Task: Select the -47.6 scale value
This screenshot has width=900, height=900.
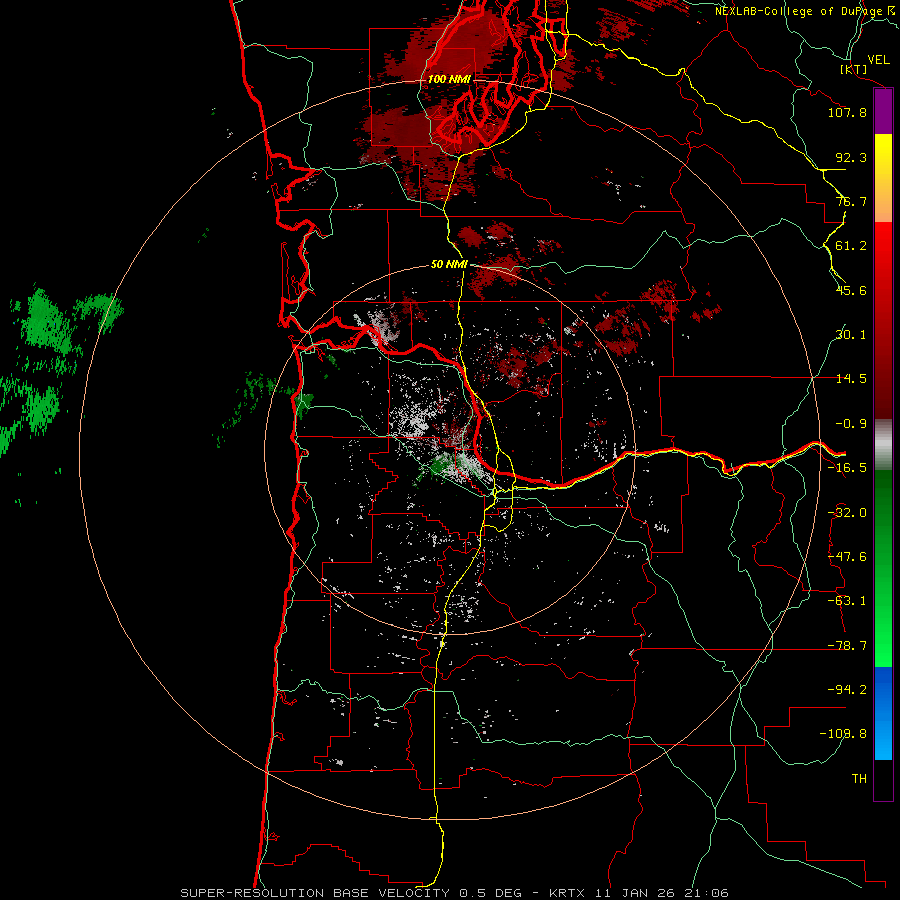Action: (847, 557)
